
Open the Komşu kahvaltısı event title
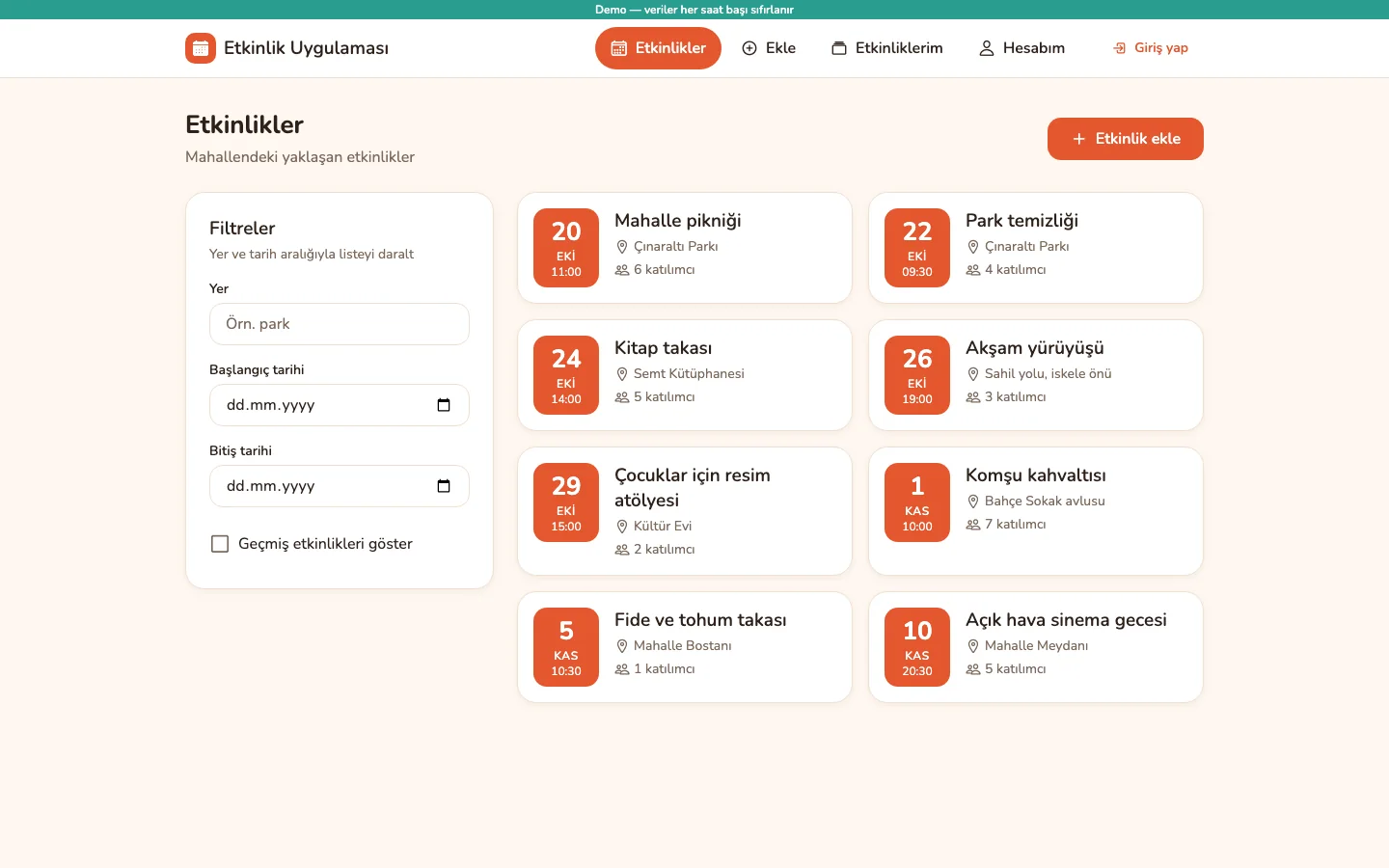click(1036, 475)
